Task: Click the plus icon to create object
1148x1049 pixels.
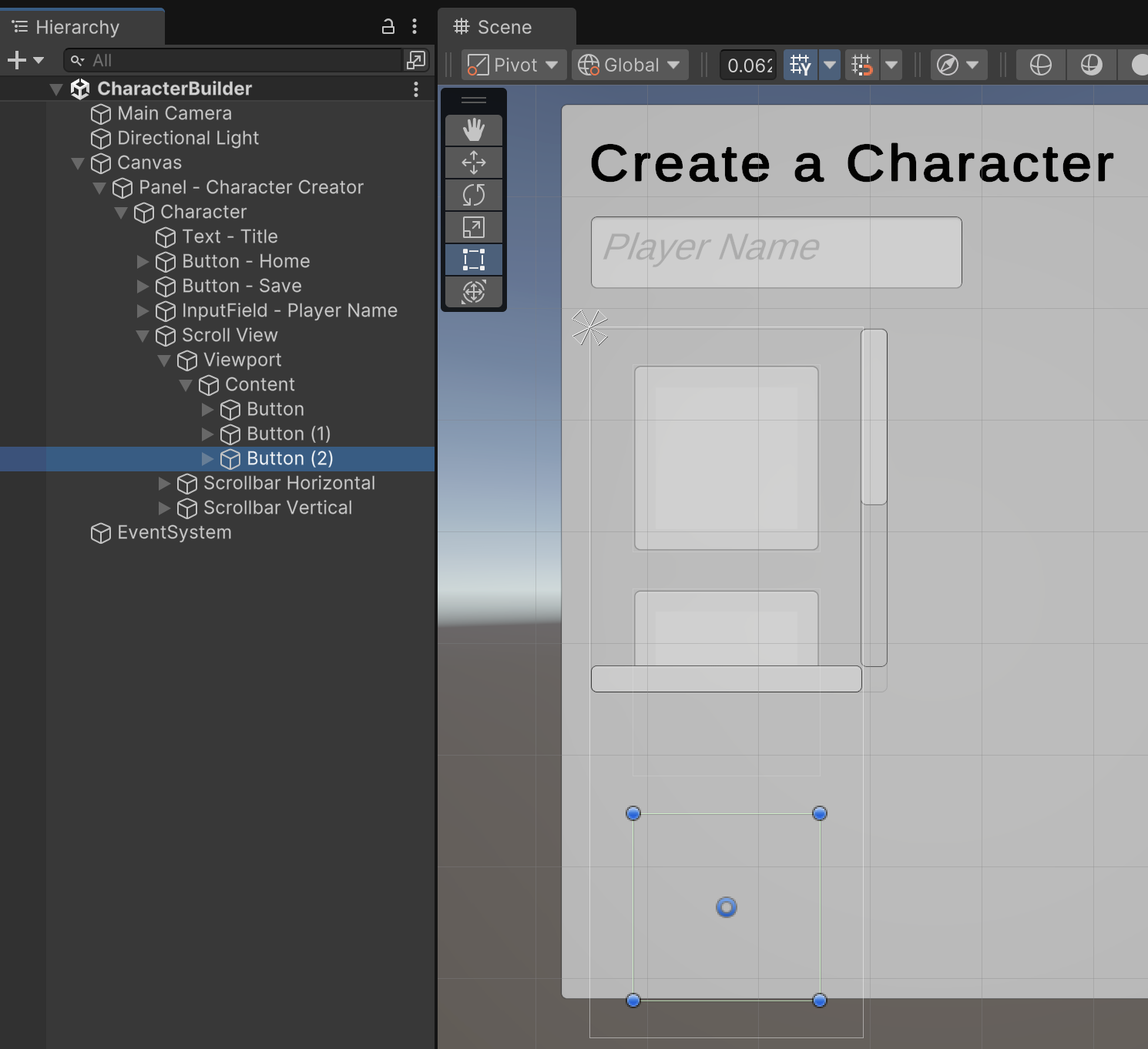Action: coord(17,60)
